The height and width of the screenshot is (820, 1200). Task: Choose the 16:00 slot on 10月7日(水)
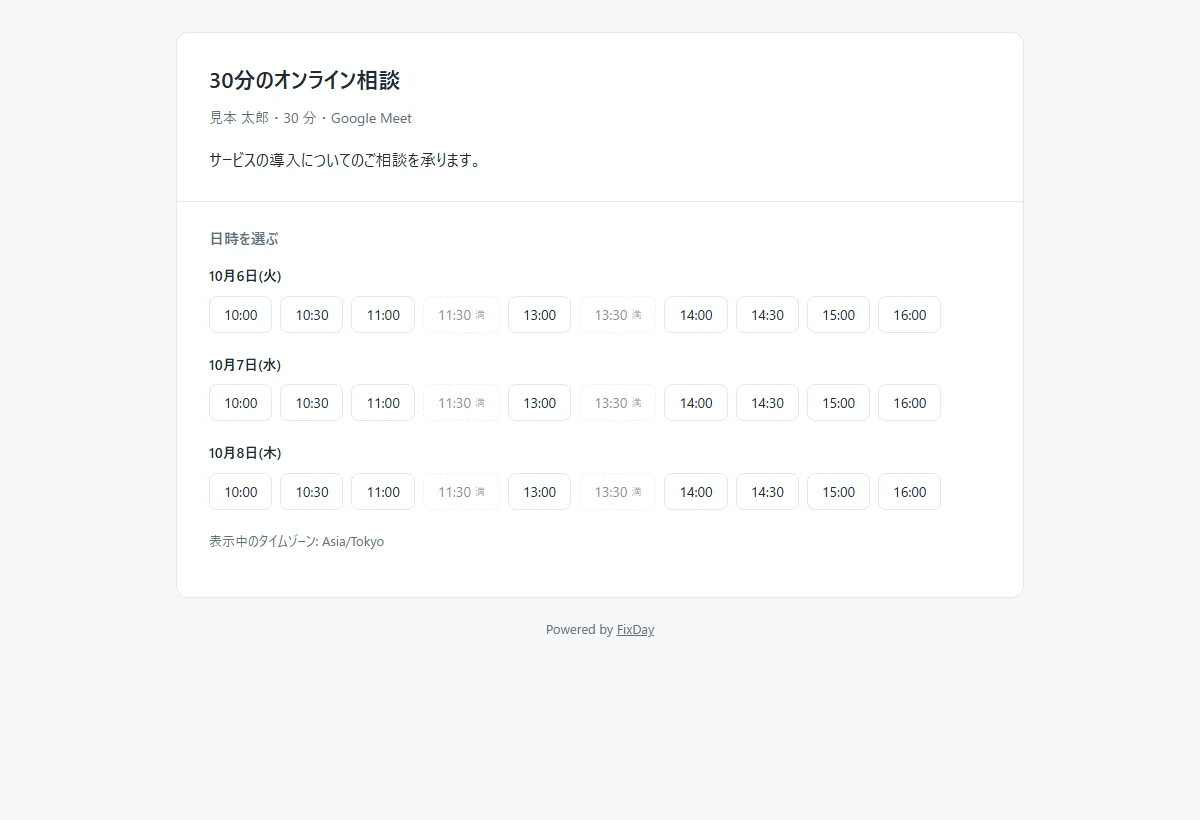point(909,403)
